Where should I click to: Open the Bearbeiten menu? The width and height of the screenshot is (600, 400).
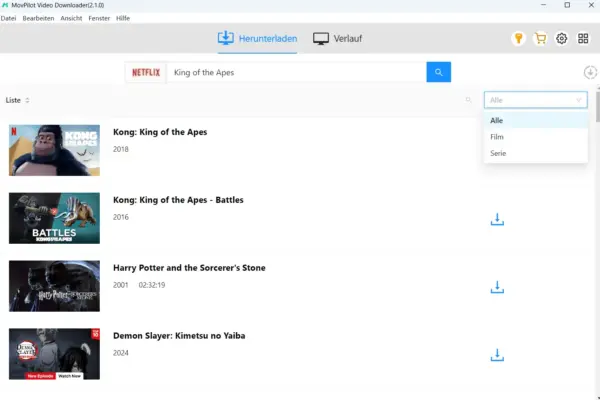(38, 18)
